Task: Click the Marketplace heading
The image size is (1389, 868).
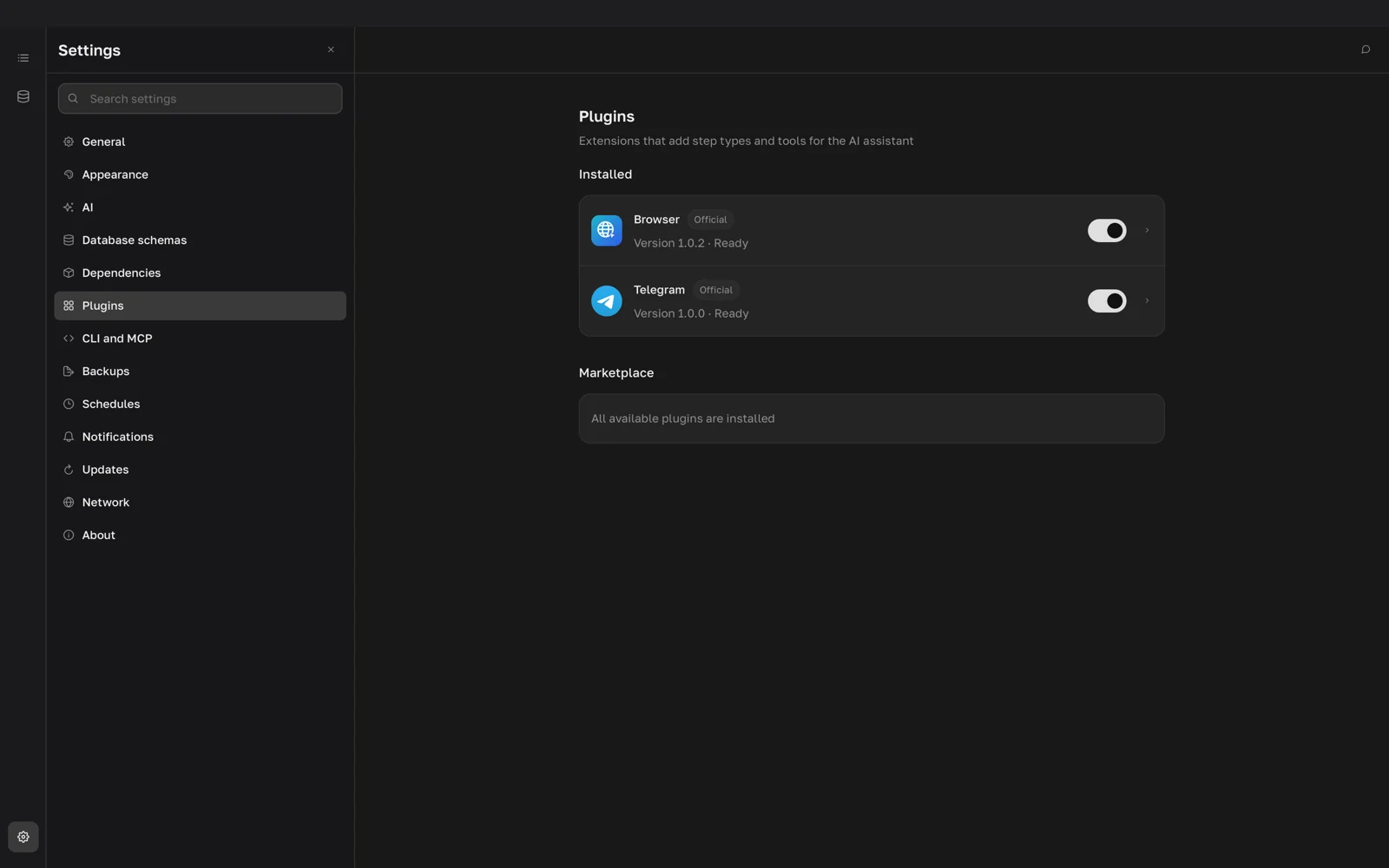Action: click(x=616, y=373)
